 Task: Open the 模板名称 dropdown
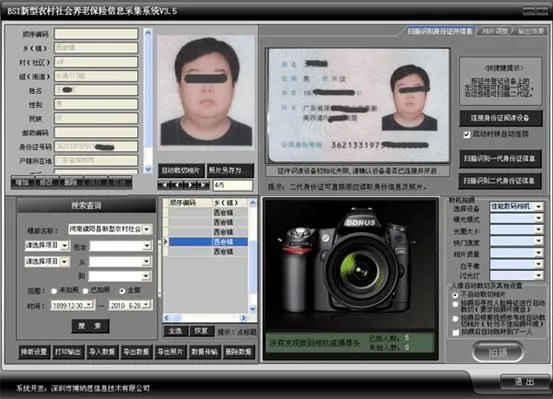tap(147, 229)
